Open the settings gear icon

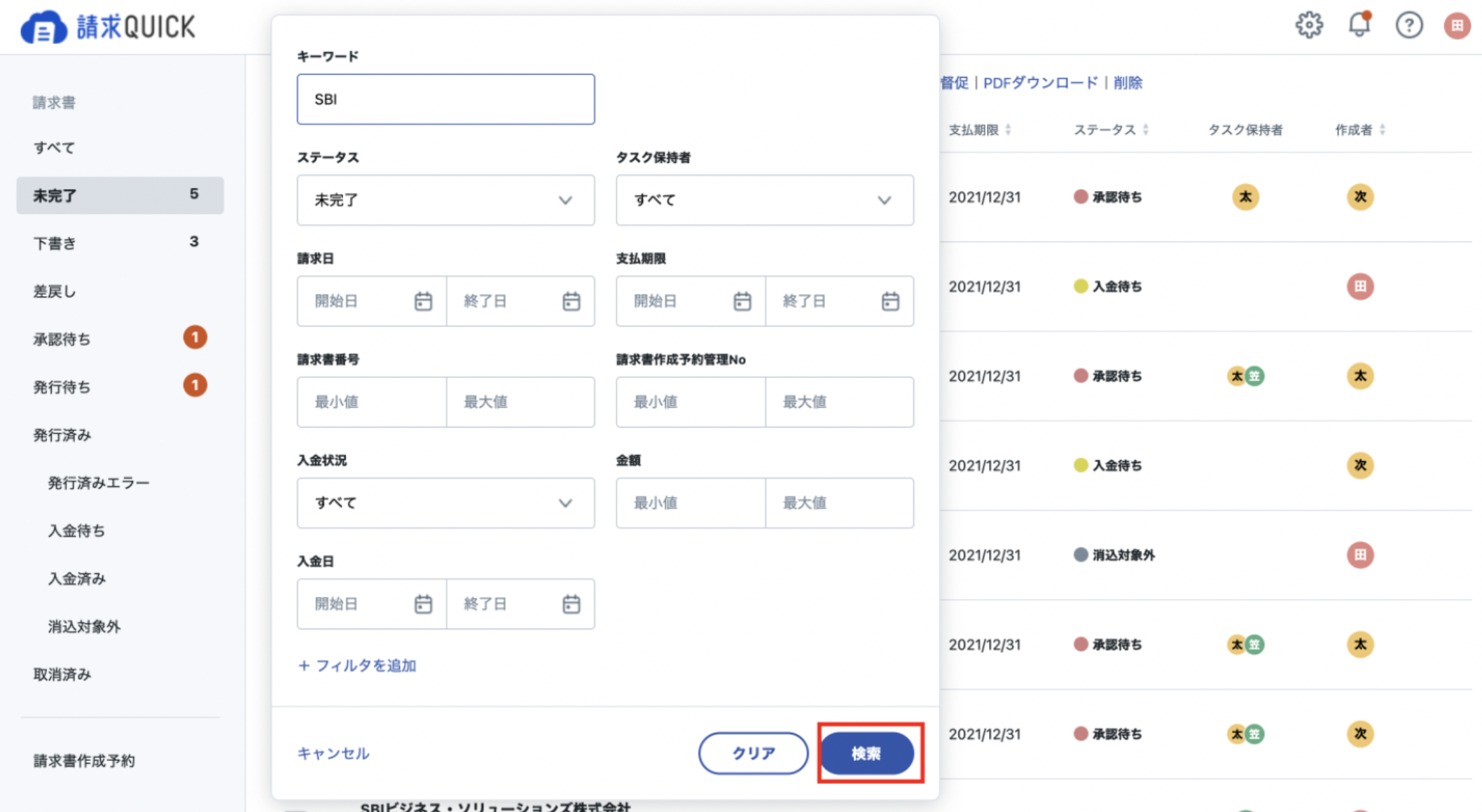pos(1308,26)
